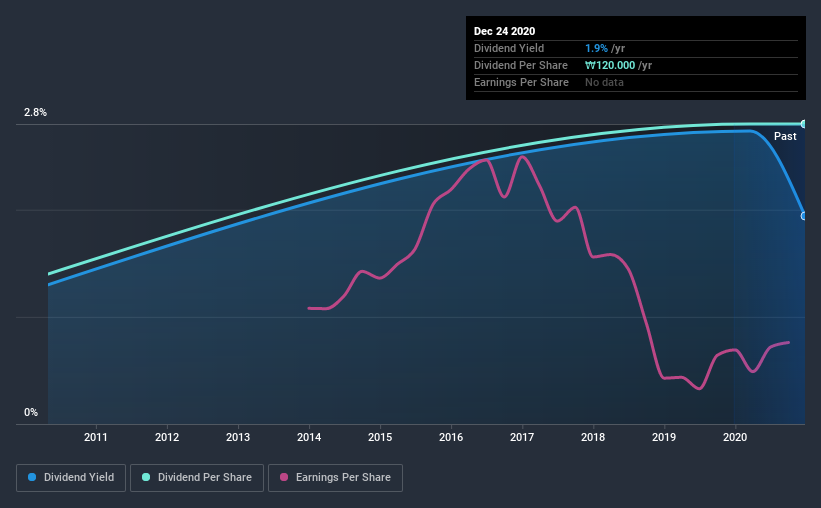This screenshot has width=821, height=508.
Task: Select the 2011 x-axis year label
Action: tap(96, 437)
